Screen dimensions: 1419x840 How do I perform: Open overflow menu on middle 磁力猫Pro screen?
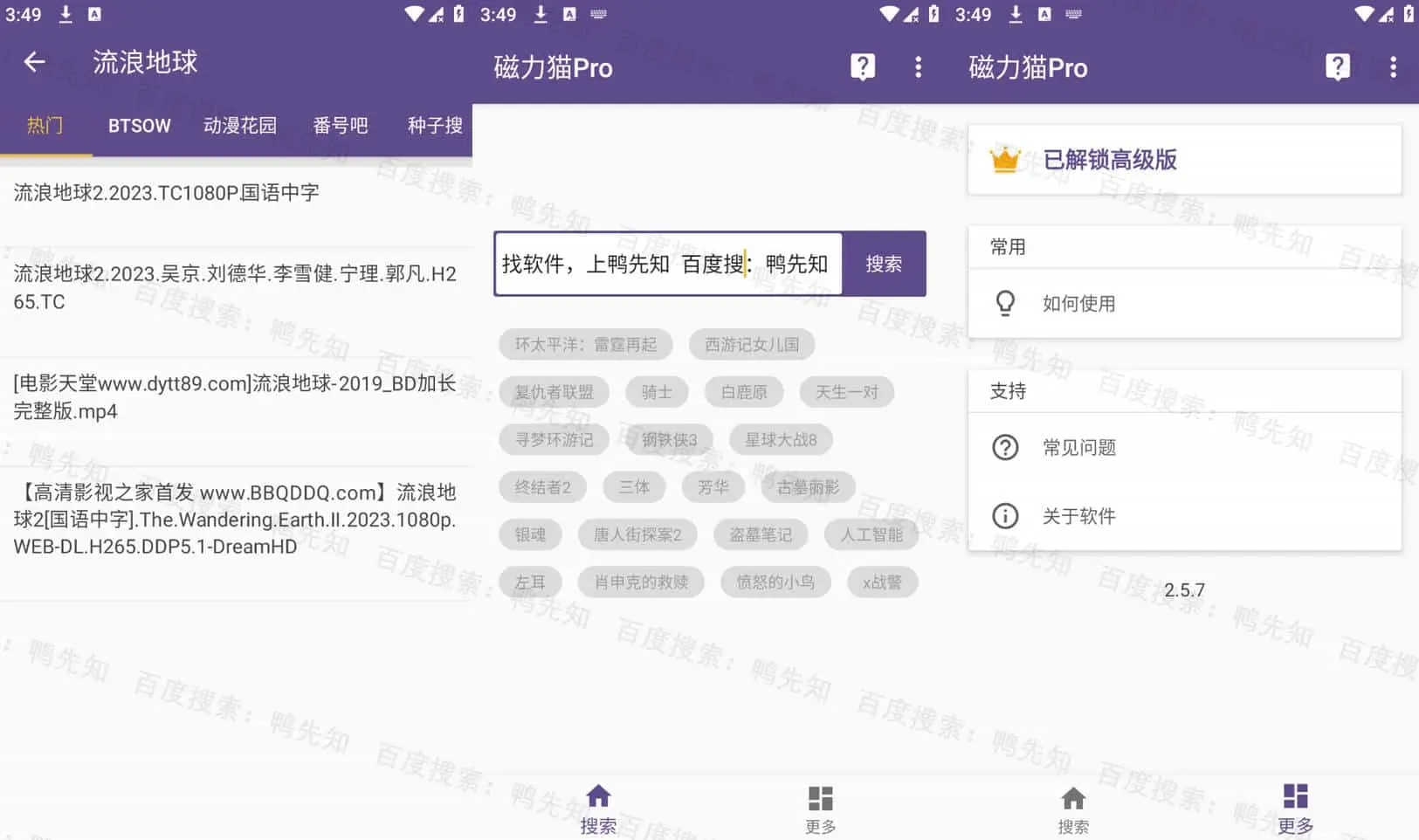point(918,67)
